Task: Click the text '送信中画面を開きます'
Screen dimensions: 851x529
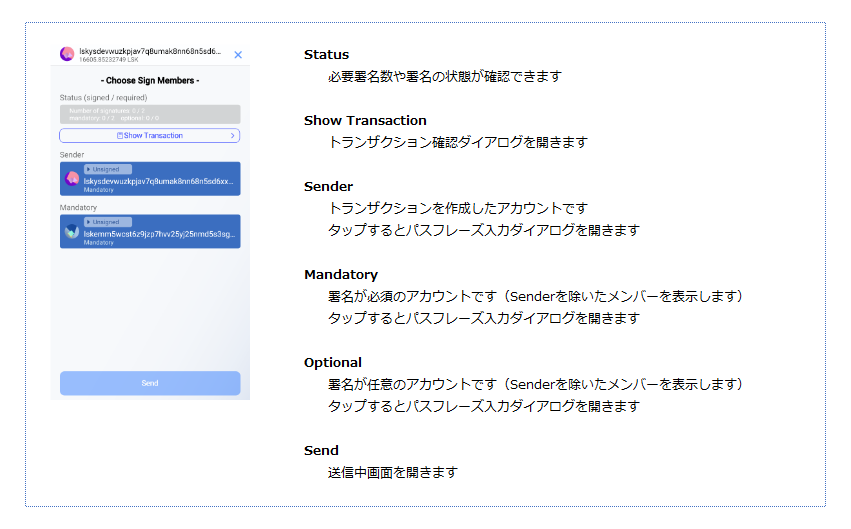Action: 392,473
